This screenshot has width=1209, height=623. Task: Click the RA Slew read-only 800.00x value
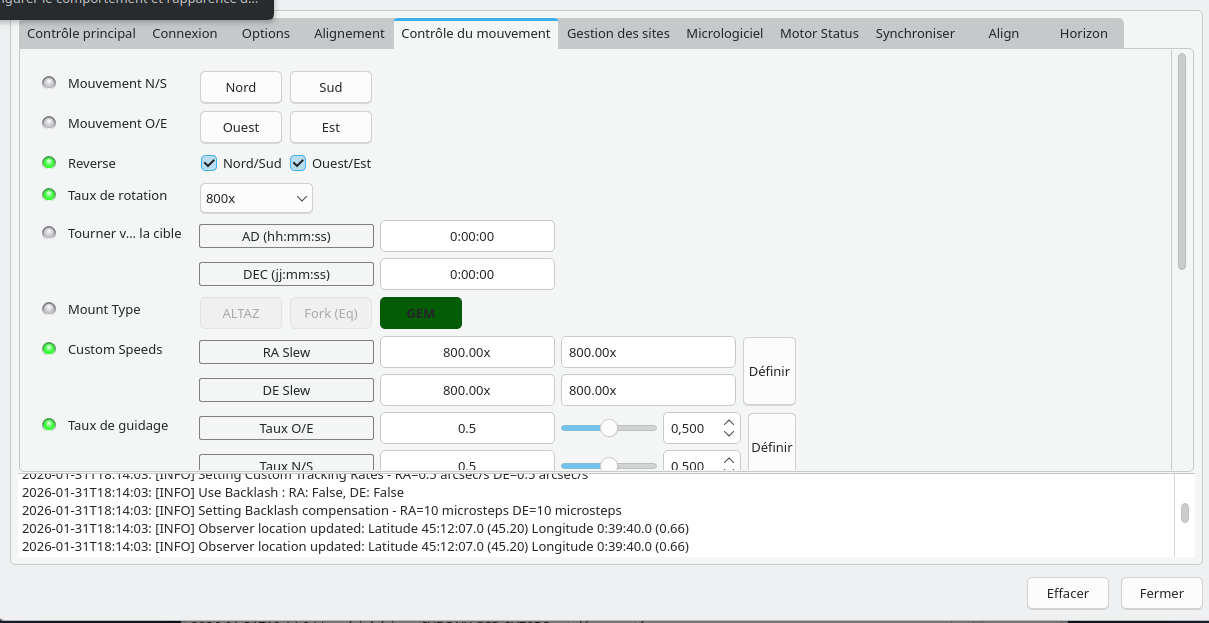point(467,352)
